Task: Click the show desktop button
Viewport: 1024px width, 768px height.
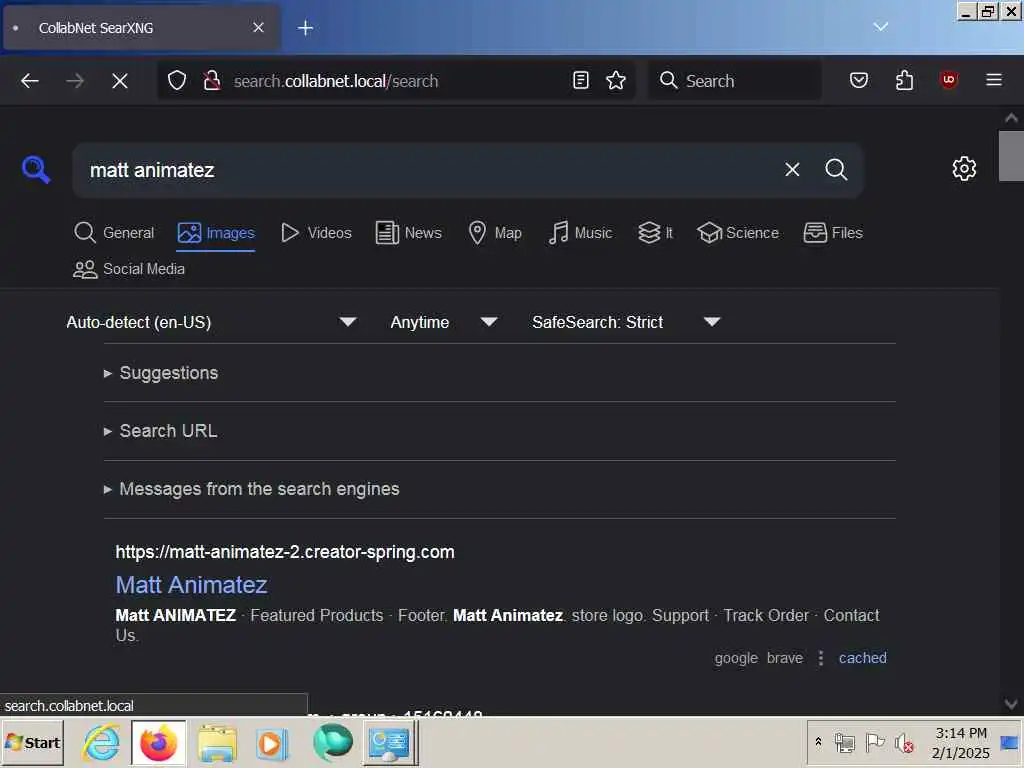Action: (x=1010, y=743)
